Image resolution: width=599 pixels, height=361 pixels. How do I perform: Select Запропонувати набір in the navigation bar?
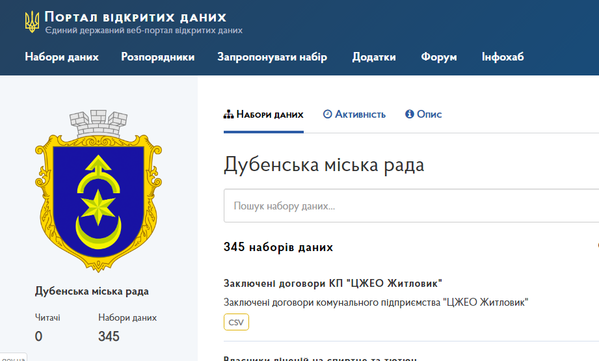coord(272,57)
